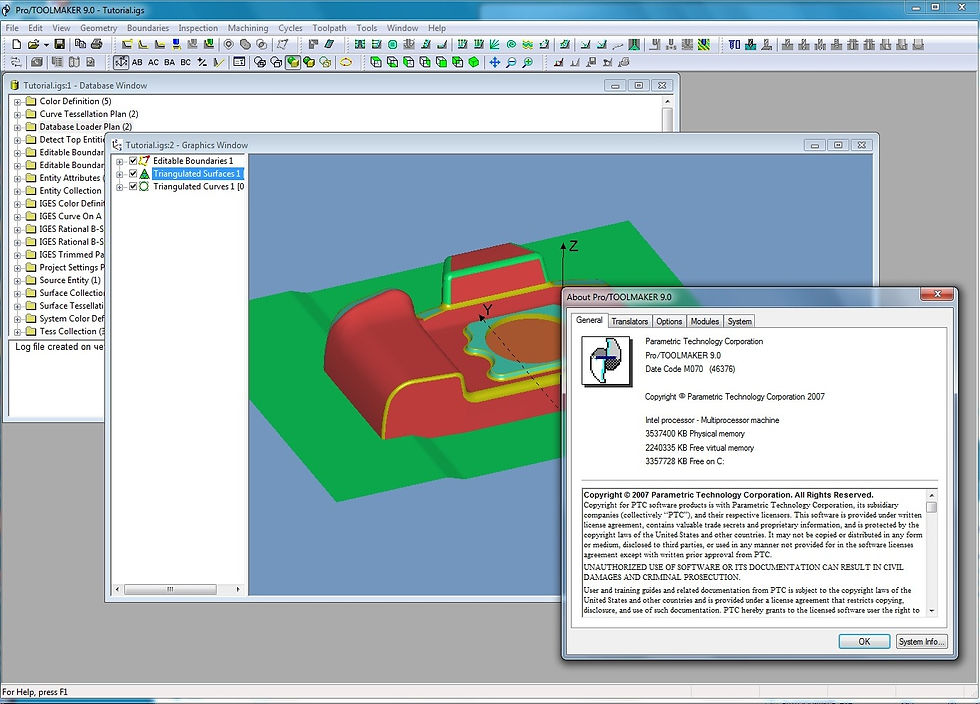Click the yellow-green wave toolpath icon
Screen dimensions: 980x704
528,44
